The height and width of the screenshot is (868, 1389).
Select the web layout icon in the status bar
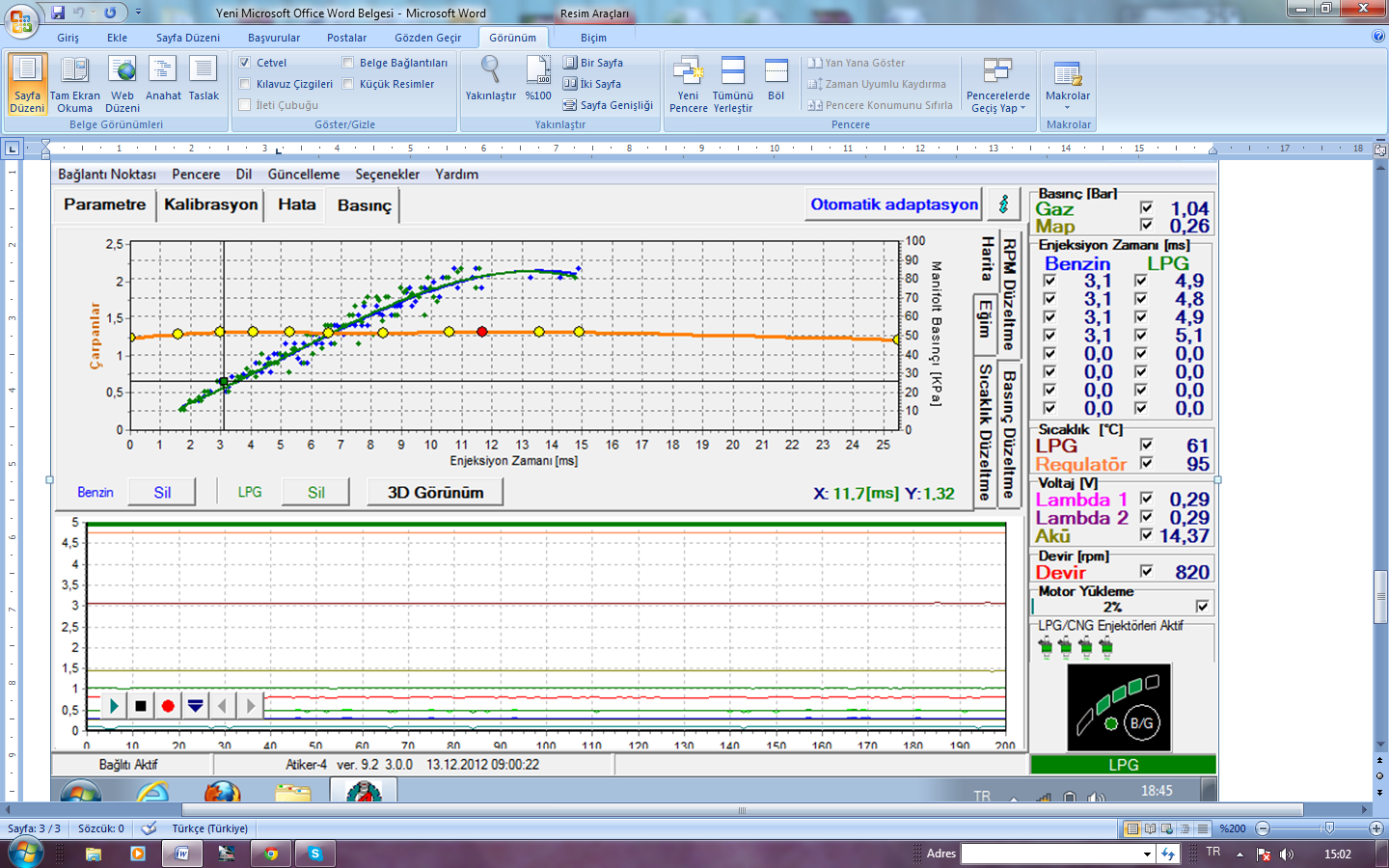pos(1167,828)
